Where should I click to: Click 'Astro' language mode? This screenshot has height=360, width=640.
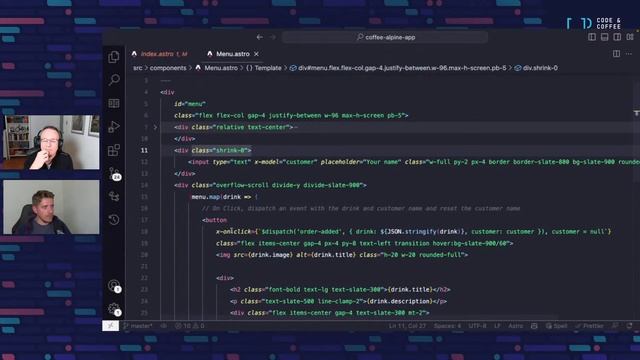pyautogui.click(x=516, y=326)
